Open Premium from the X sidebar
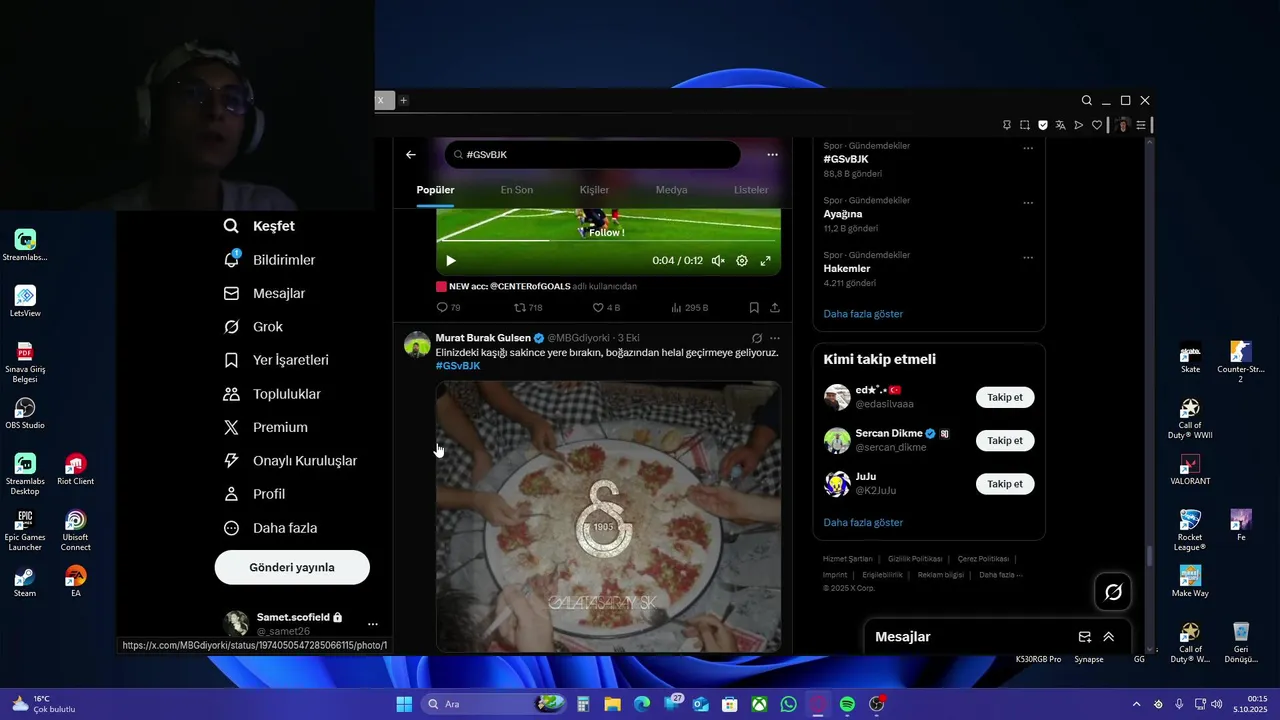1280x720 pixels. pos(266,427)
